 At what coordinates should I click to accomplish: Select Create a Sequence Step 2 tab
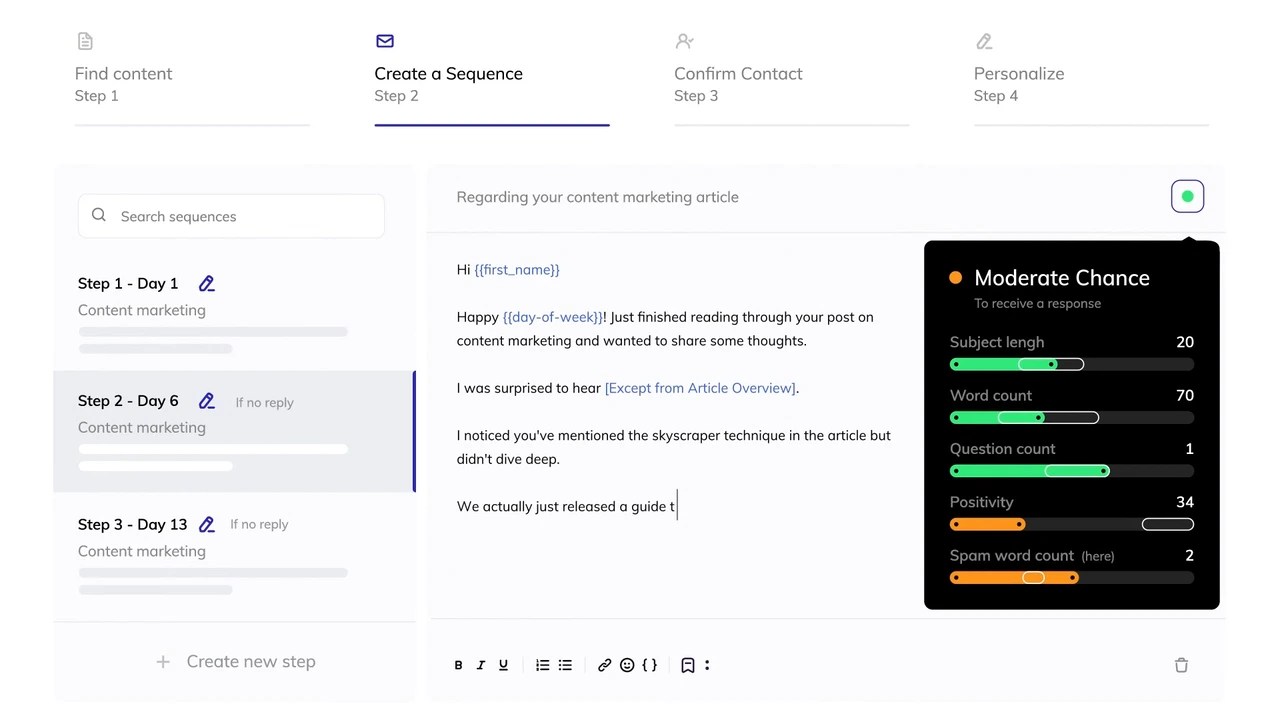click(492, 80)
